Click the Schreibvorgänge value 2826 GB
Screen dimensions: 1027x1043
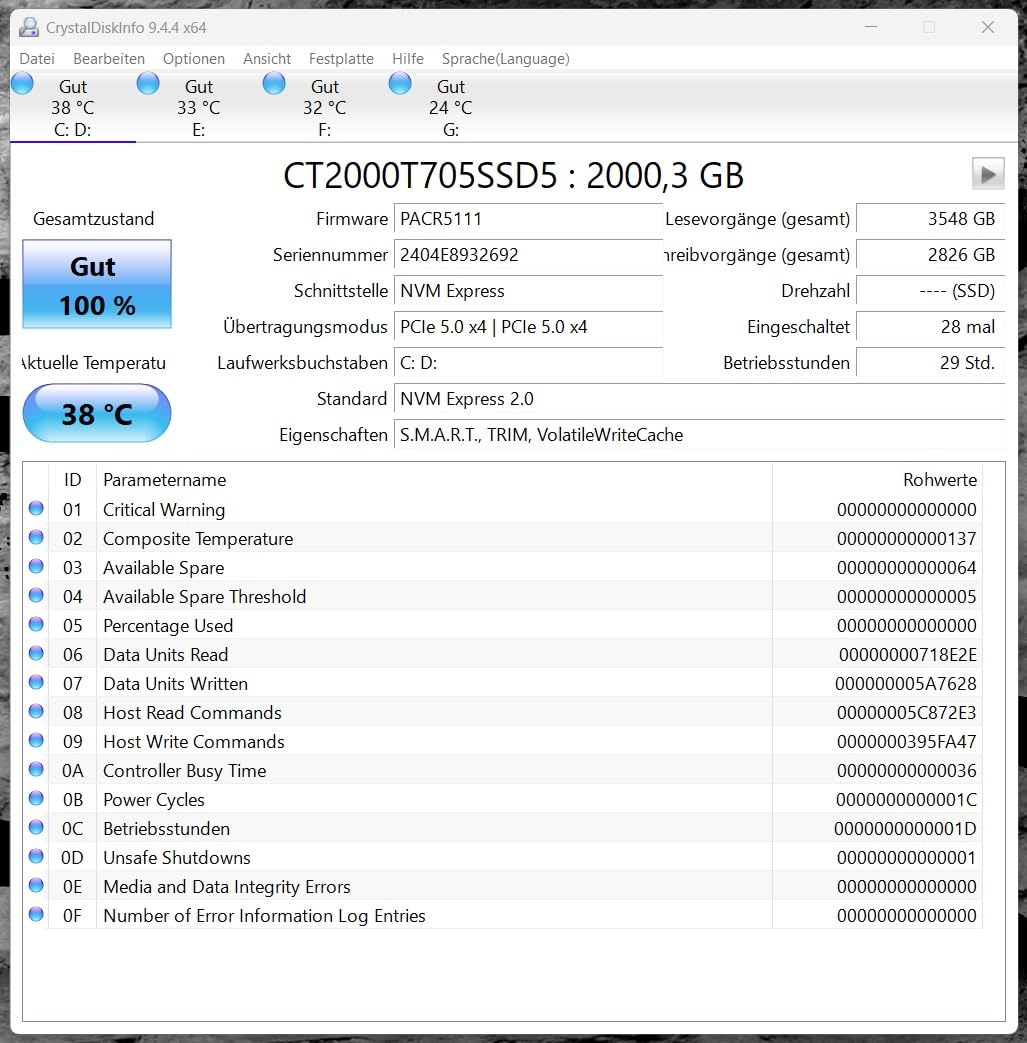930,255
